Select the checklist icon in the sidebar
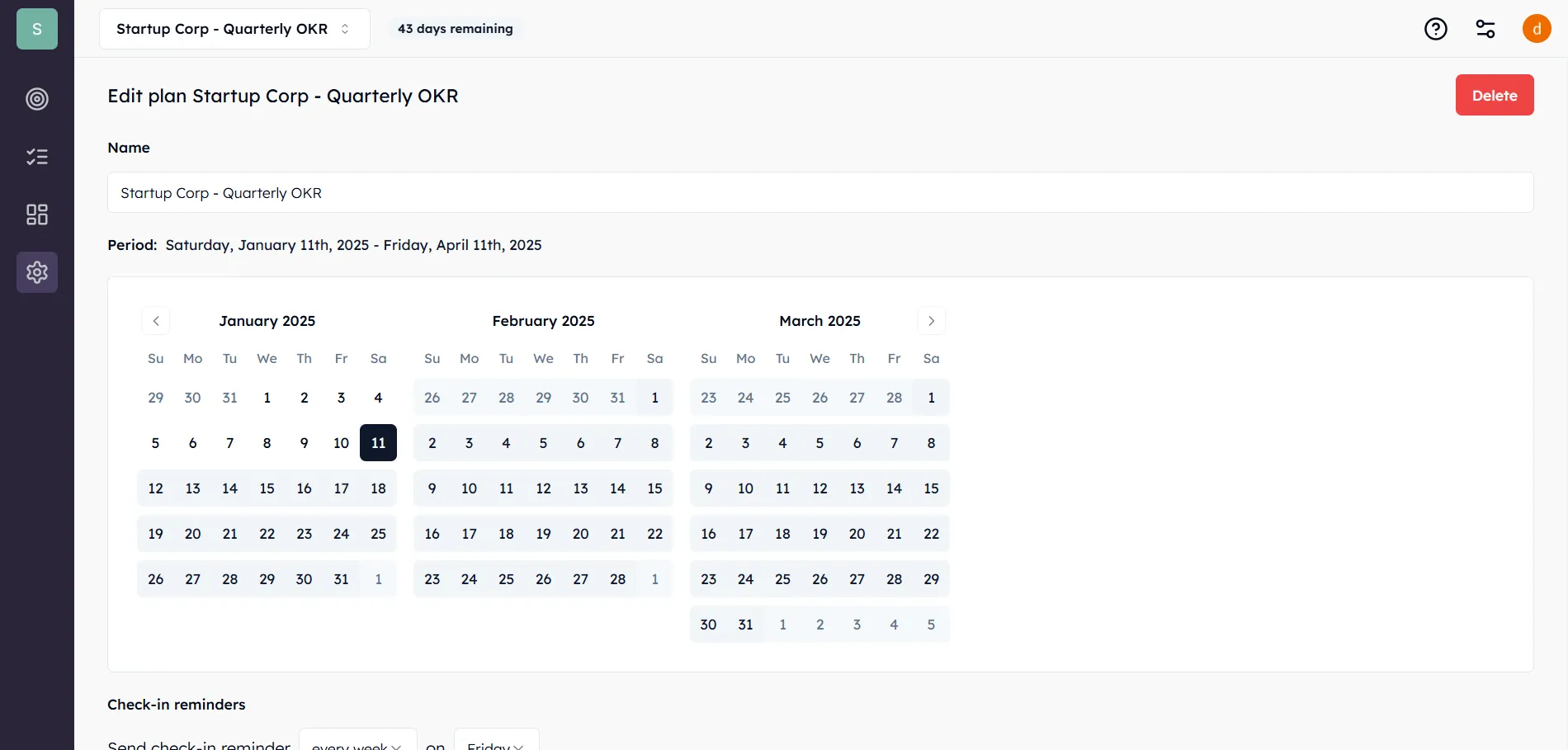This screenshot has width=1568, height=750. [37, 157]
